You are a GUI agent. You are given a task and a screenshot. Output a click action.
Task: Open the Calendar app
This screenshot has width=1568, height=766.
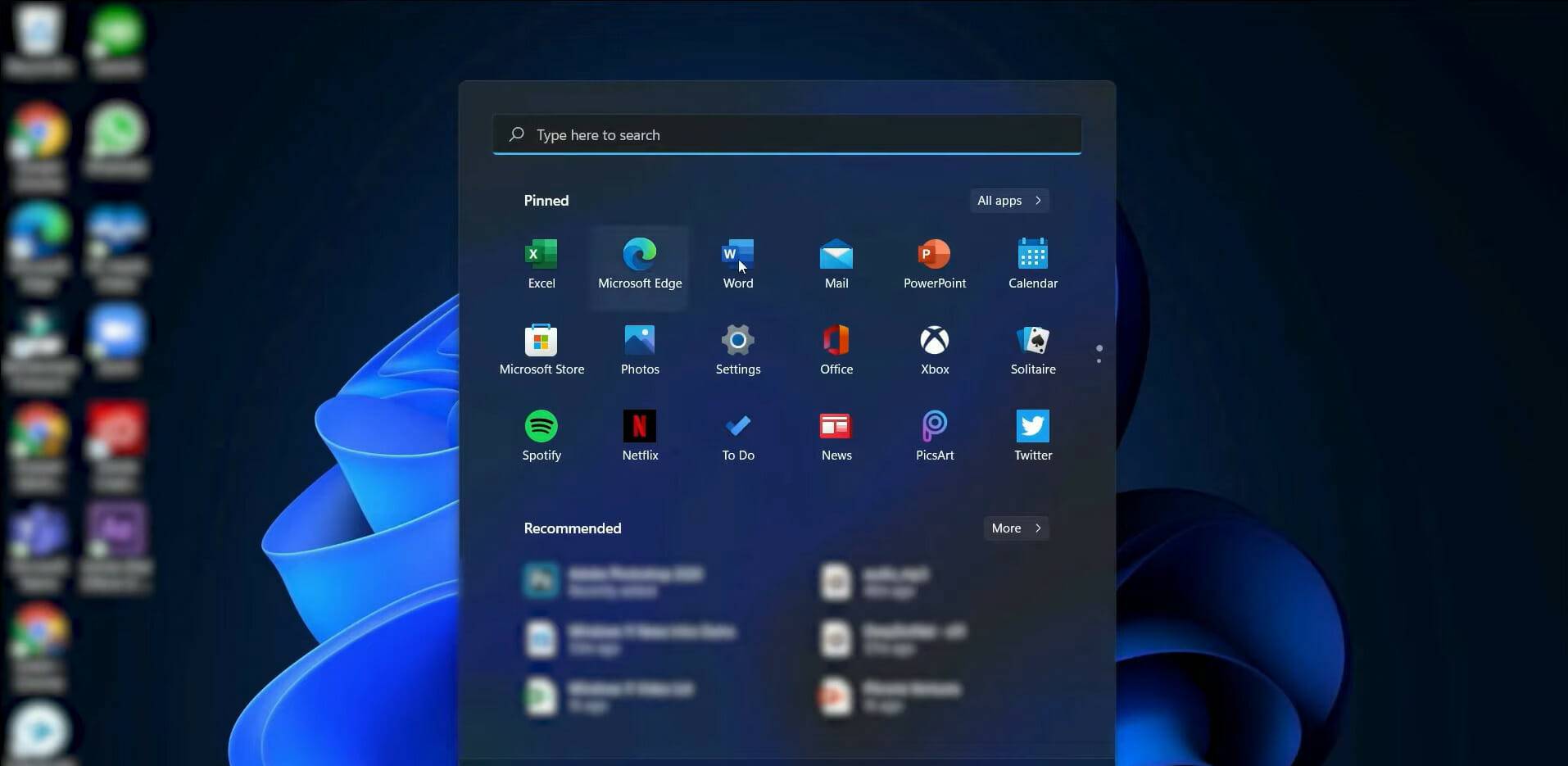tap(1031, 262)
